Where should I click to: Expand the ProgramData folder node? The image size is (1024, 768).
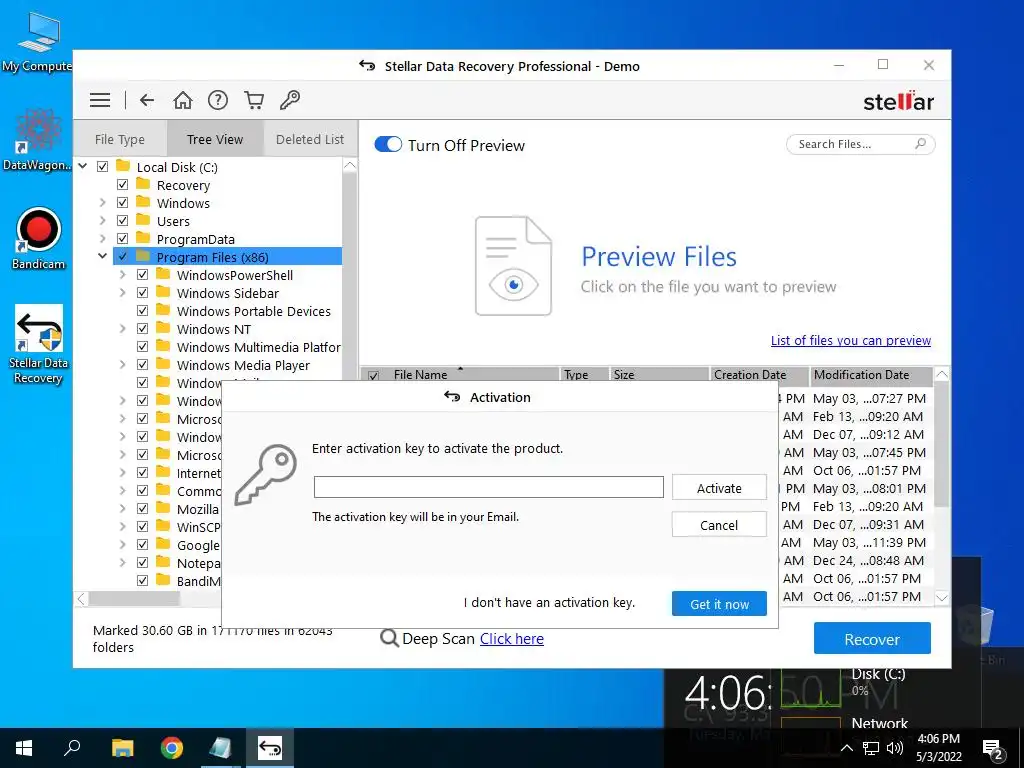(103, 238)
